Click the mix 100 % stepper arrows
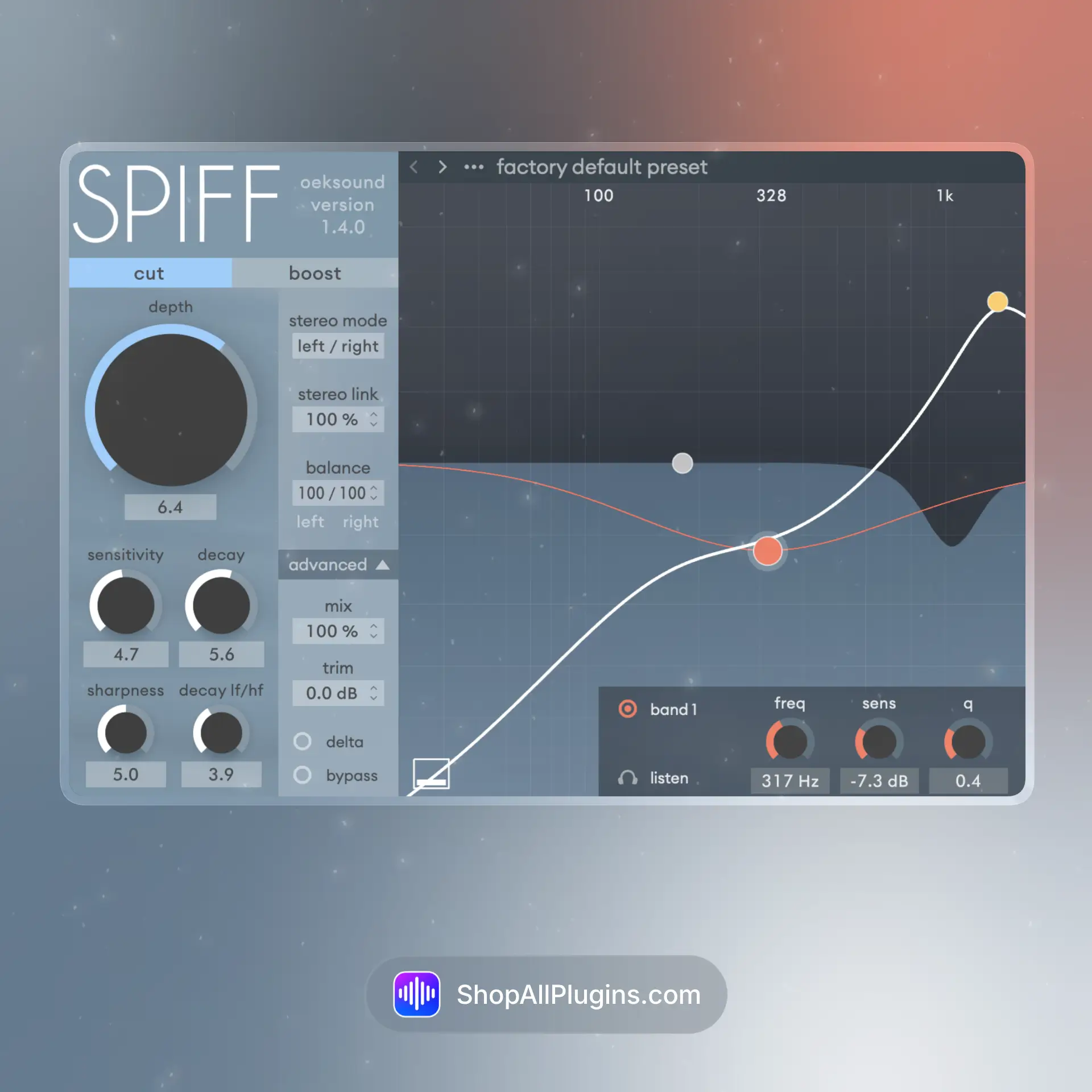The image size is (1092, 1092). click(x=373, y=631)
